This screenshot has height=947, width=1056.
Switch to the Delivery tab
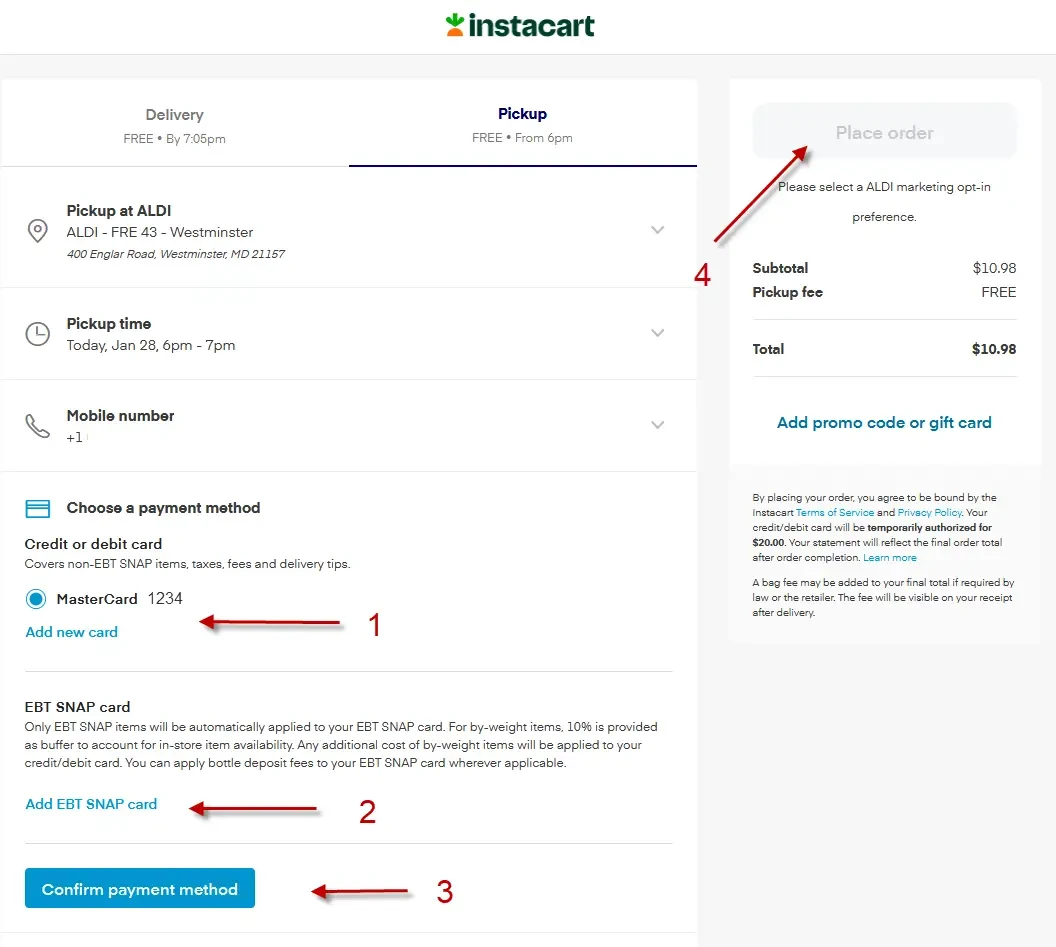(x=174, y=125)
